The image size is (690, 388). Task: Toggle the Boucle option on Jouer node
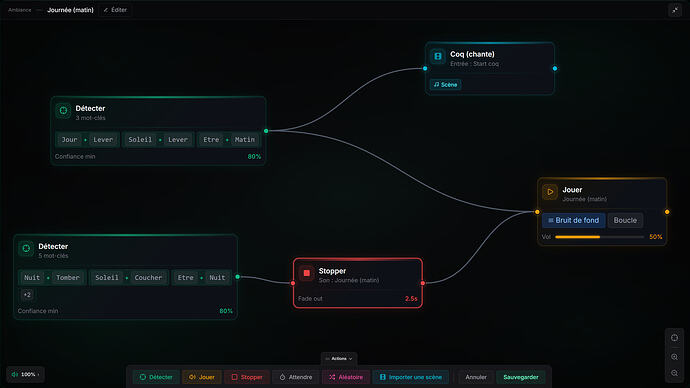[625, 220]
